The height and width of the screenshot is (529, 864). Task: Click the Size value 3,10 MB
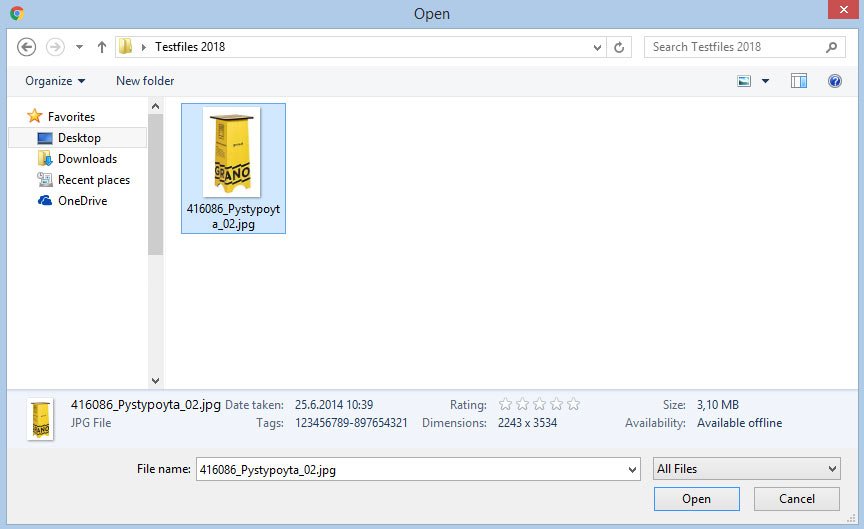tap(717, 405)
